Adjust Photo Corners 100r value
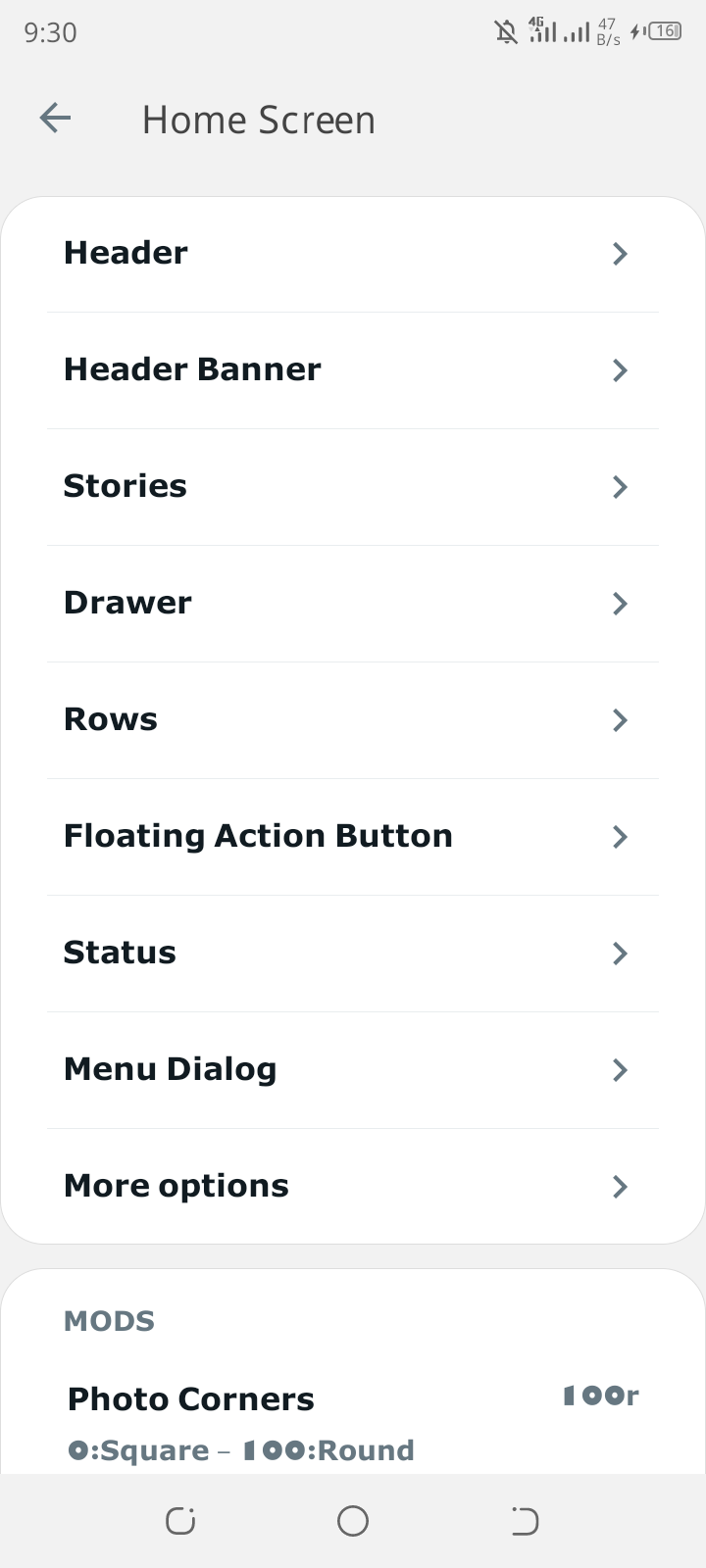 [x=600, y=1396]
